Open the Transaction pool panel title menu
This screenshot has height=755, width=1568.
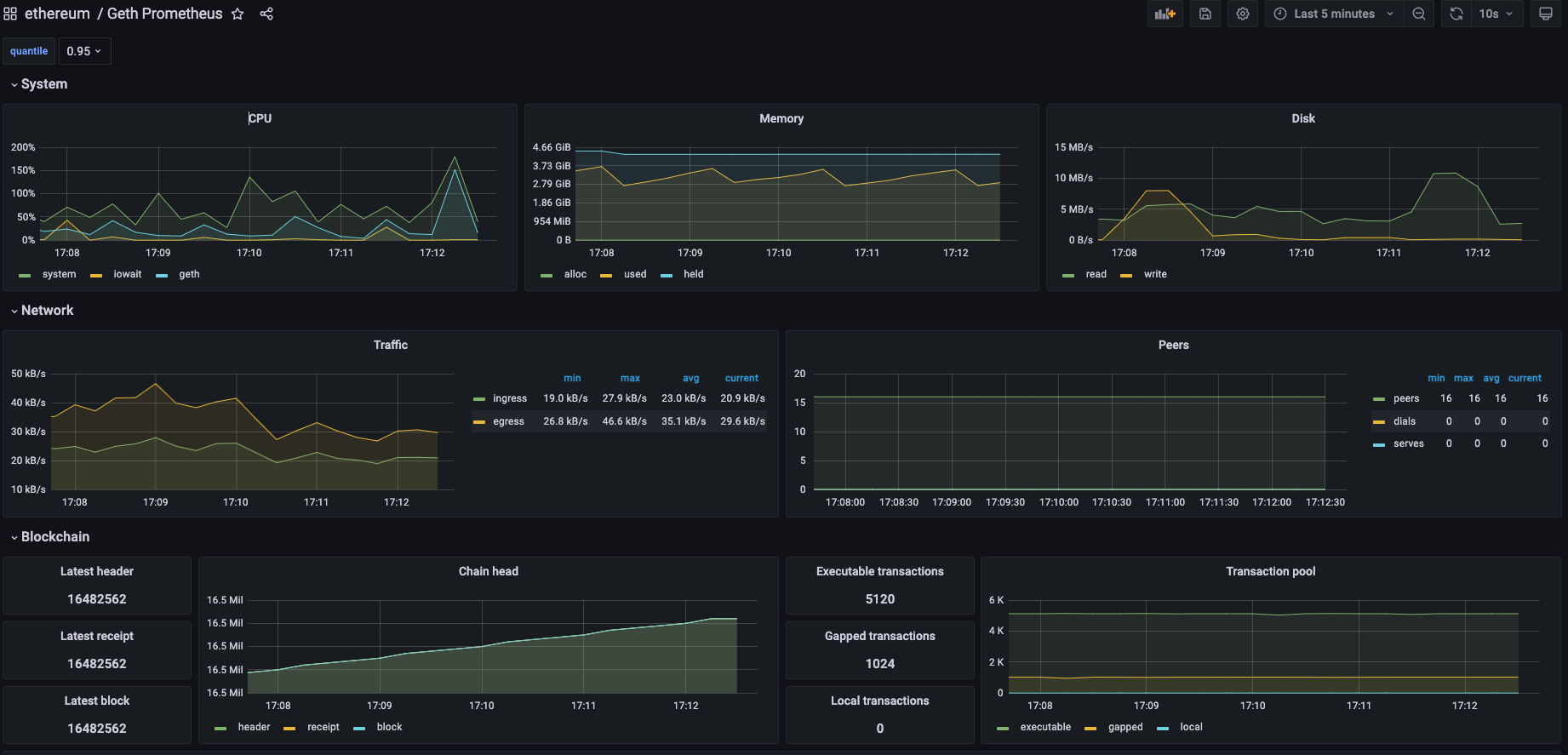[x=1271, y=571]
